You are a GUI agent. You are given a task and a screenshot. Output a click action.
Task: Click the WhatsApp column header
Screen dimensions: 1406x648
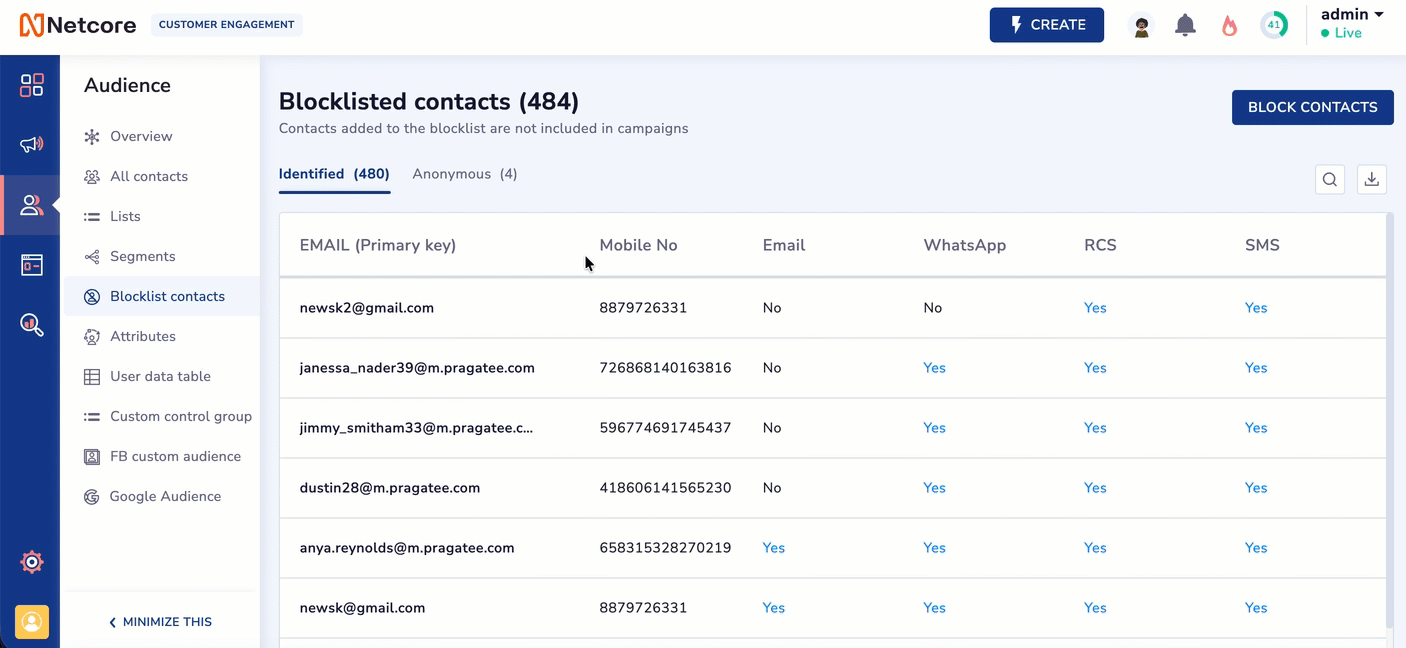964,245
